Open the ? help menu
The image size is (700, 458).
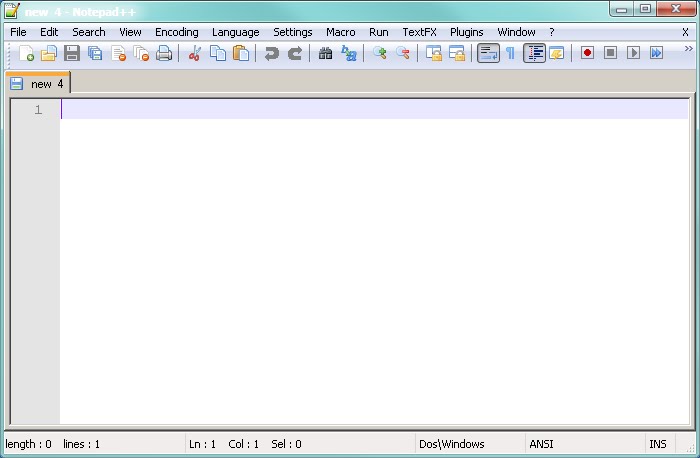[x=552, y=32]
